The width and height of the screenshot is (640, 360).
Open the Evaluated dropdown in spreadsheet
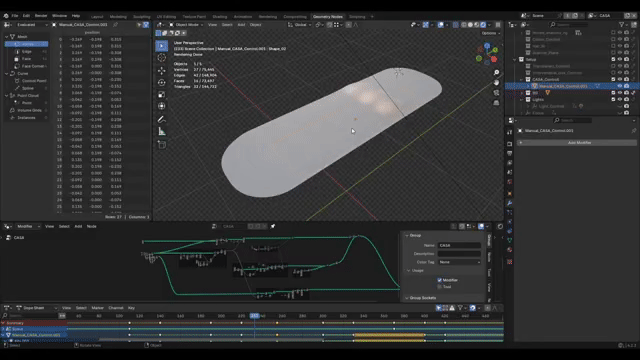pos(32,25)
